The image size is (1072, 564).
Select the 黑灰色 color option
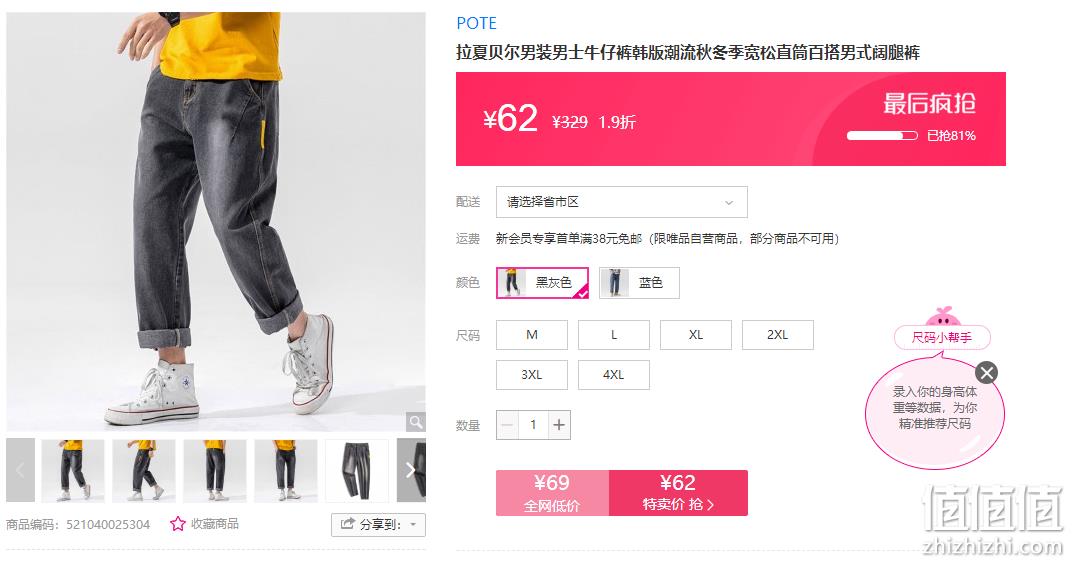542,283
